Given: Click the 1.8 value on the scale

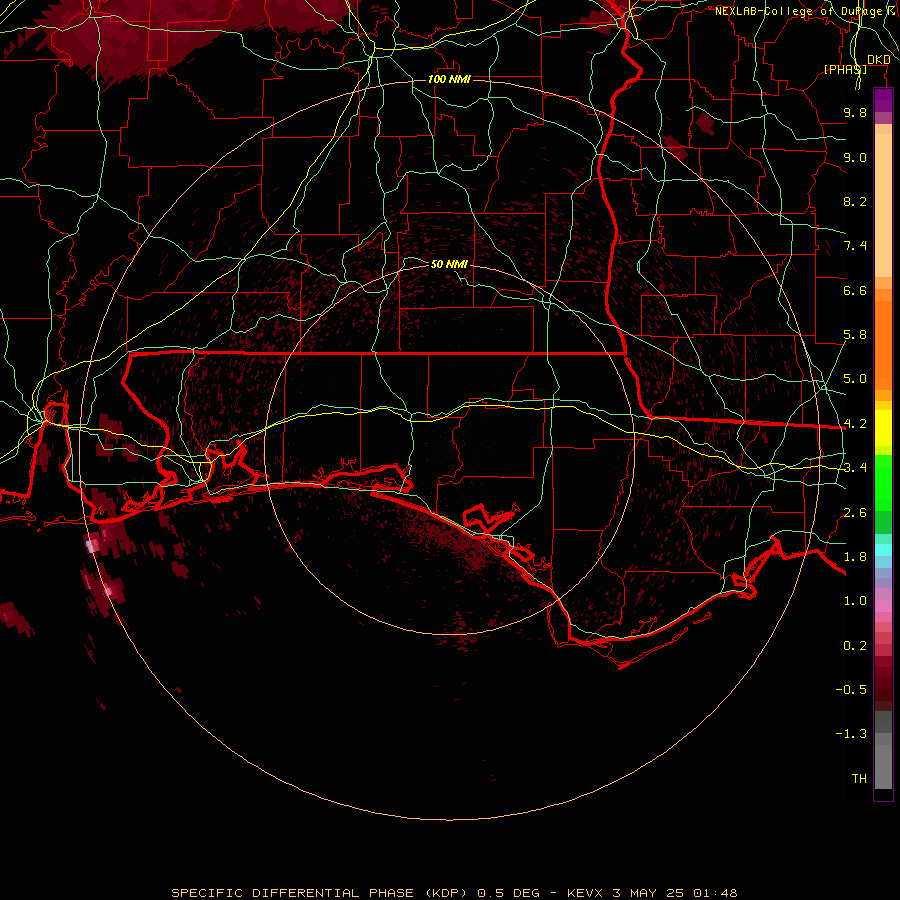Looking at the screenshot, I should 855,557.
